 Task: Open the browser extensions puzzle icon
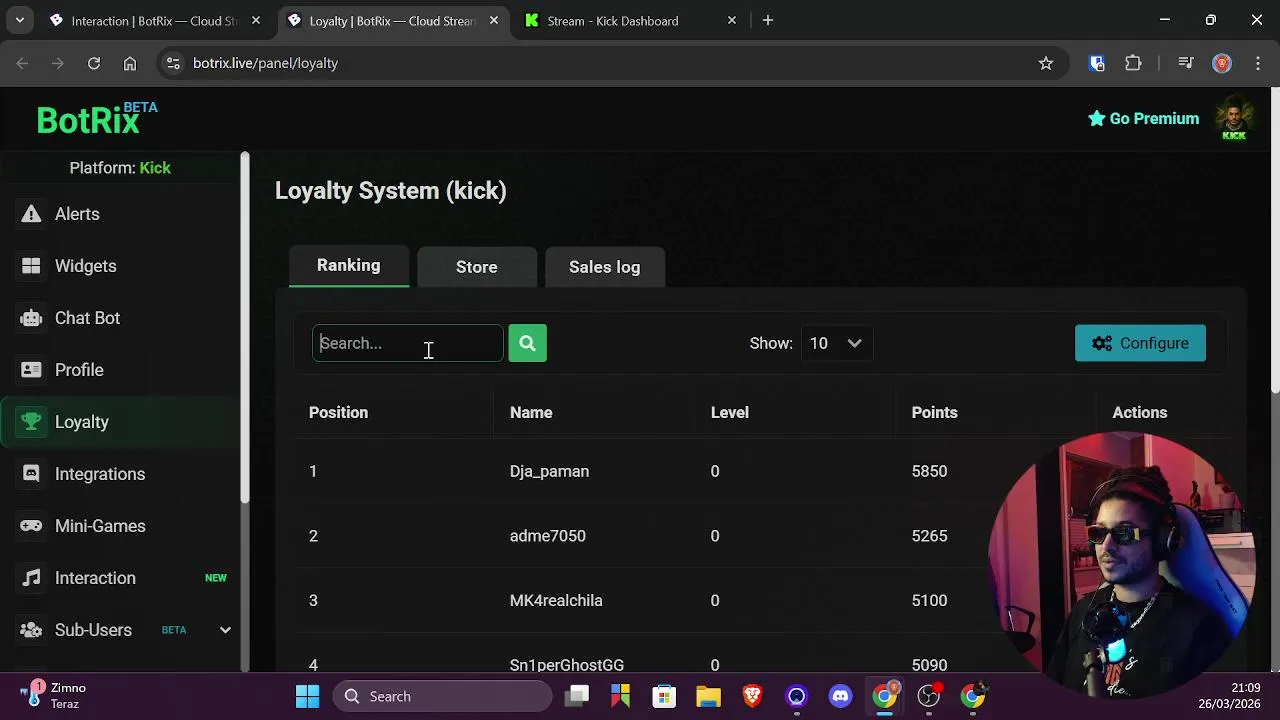[1133, 63]
